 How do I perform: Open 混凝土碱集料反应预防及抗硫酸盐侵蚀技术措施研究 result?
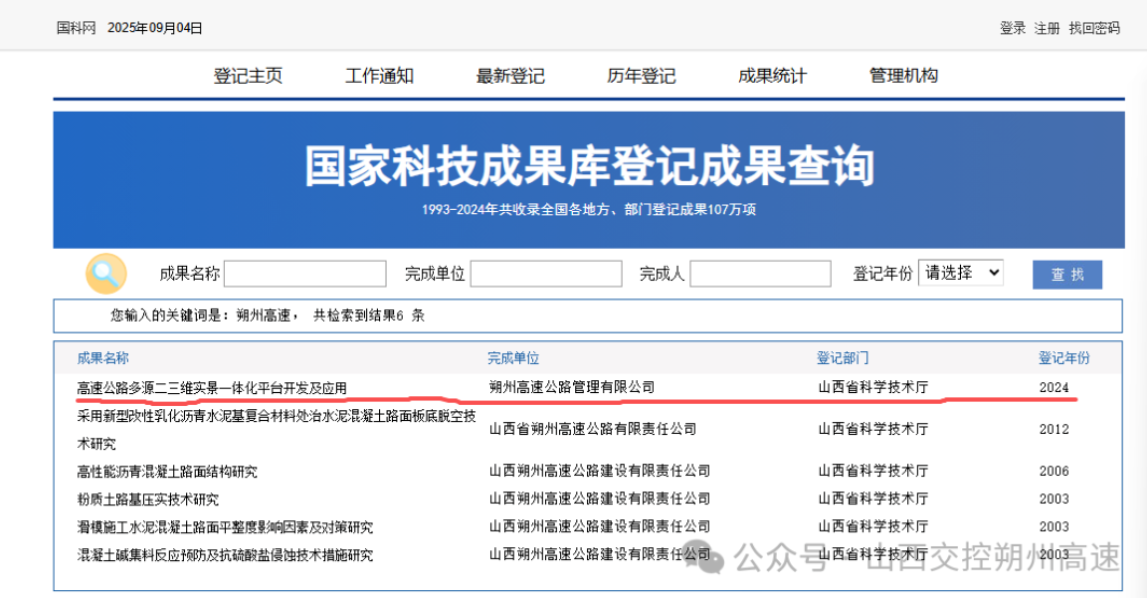(225, 555)
